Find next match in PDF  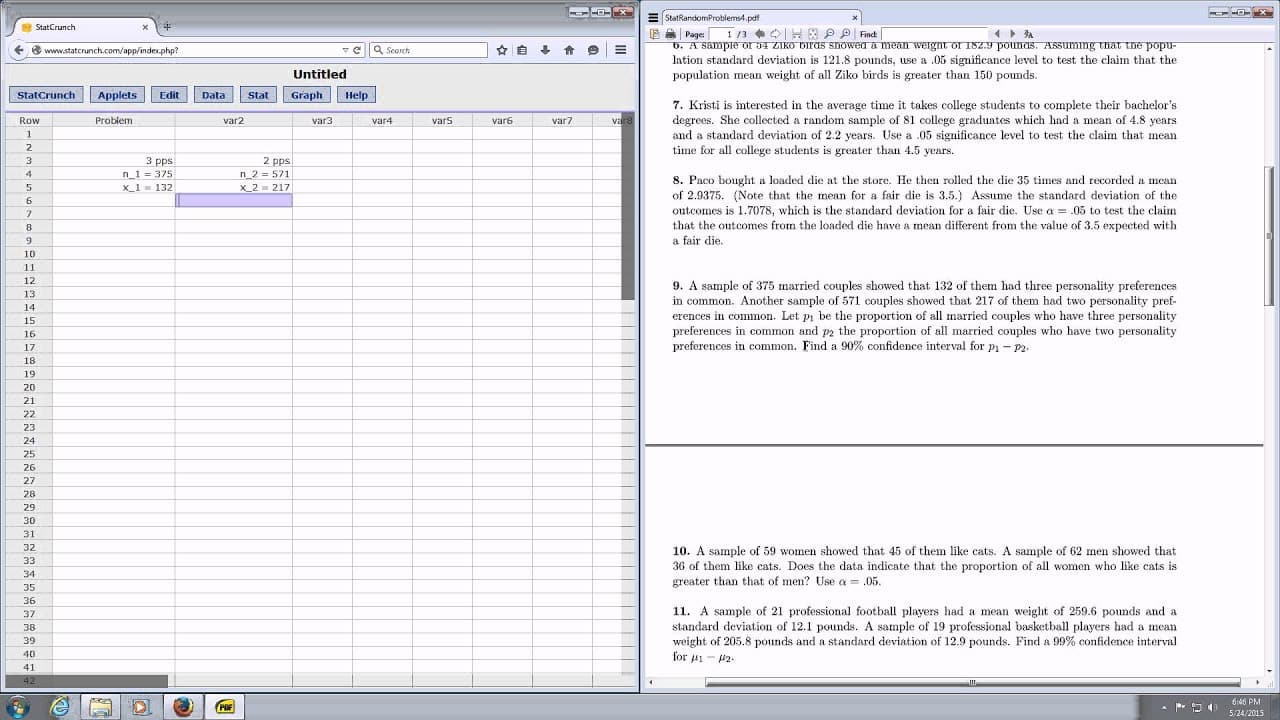(1012, 34)
